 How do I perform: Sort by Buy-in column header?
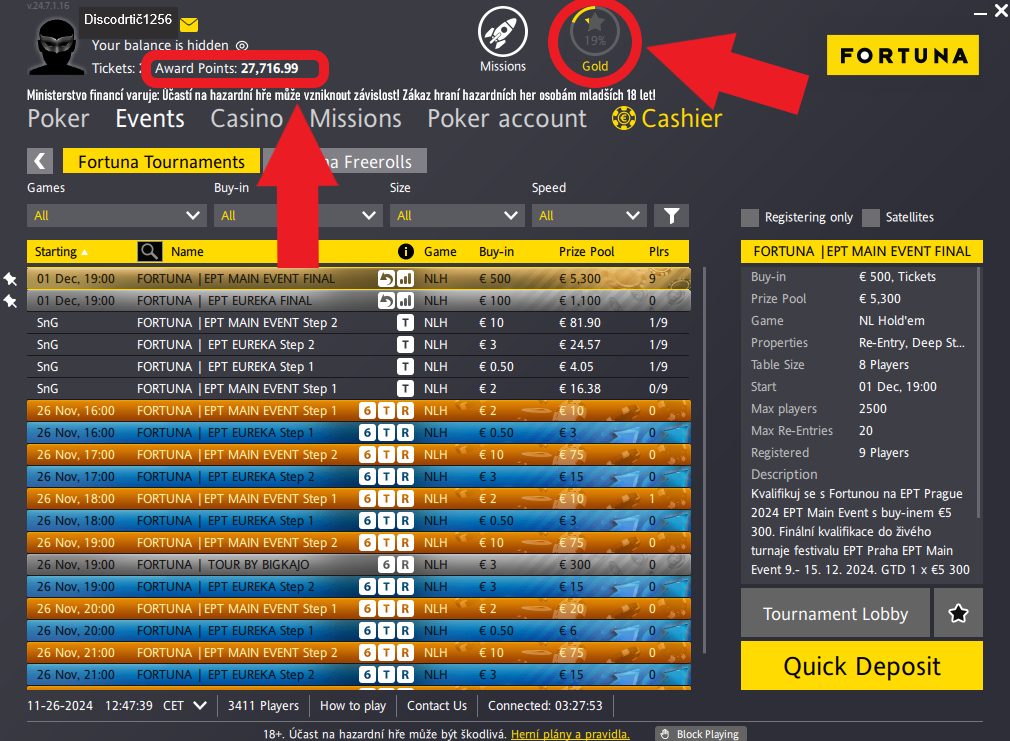pyautogui.click(x=496, y=251)
